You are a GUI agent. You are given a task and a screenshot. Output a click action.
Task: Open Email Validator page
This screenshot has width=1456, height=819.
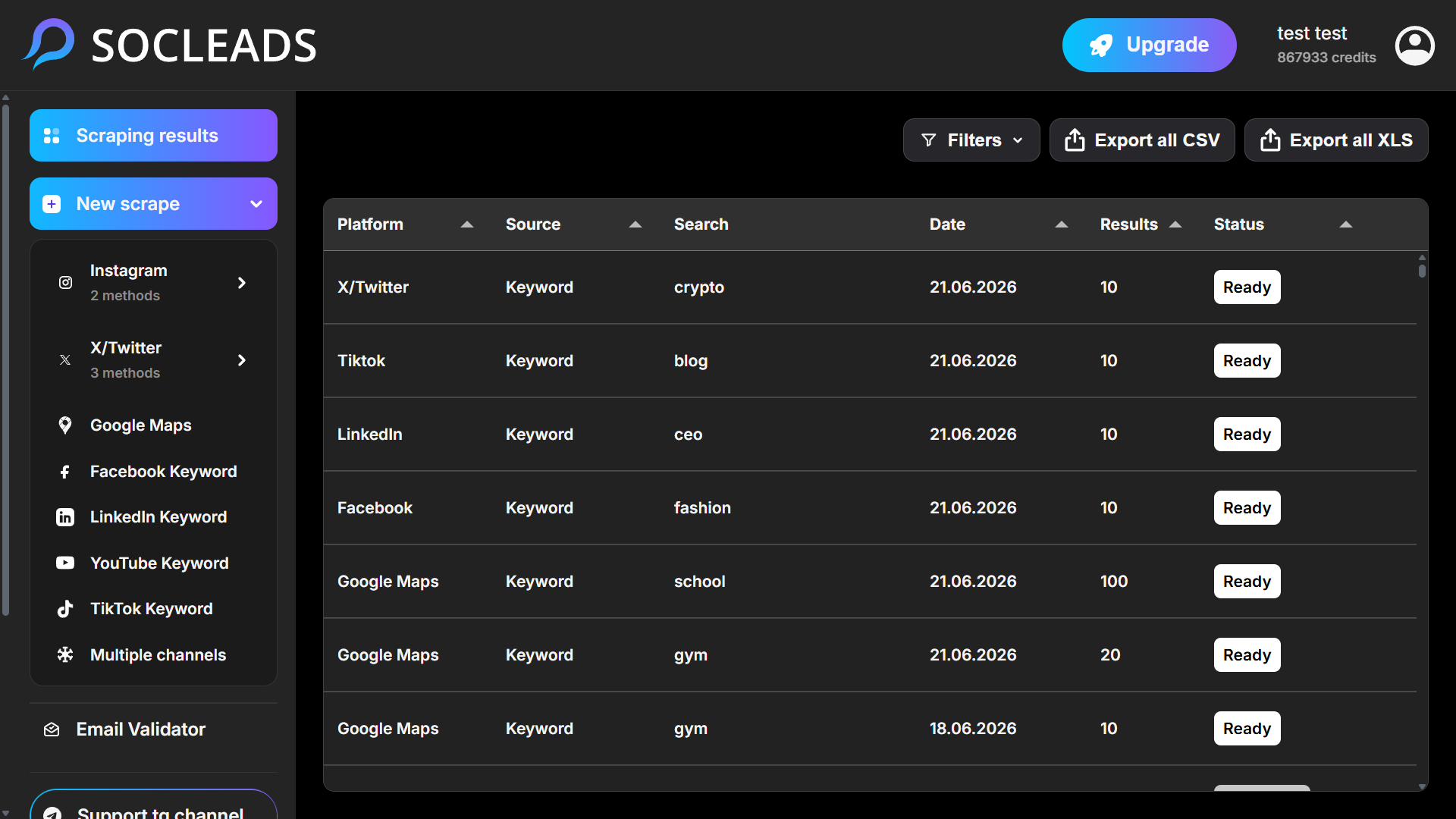pyautogui.click(x=140, y=730)
